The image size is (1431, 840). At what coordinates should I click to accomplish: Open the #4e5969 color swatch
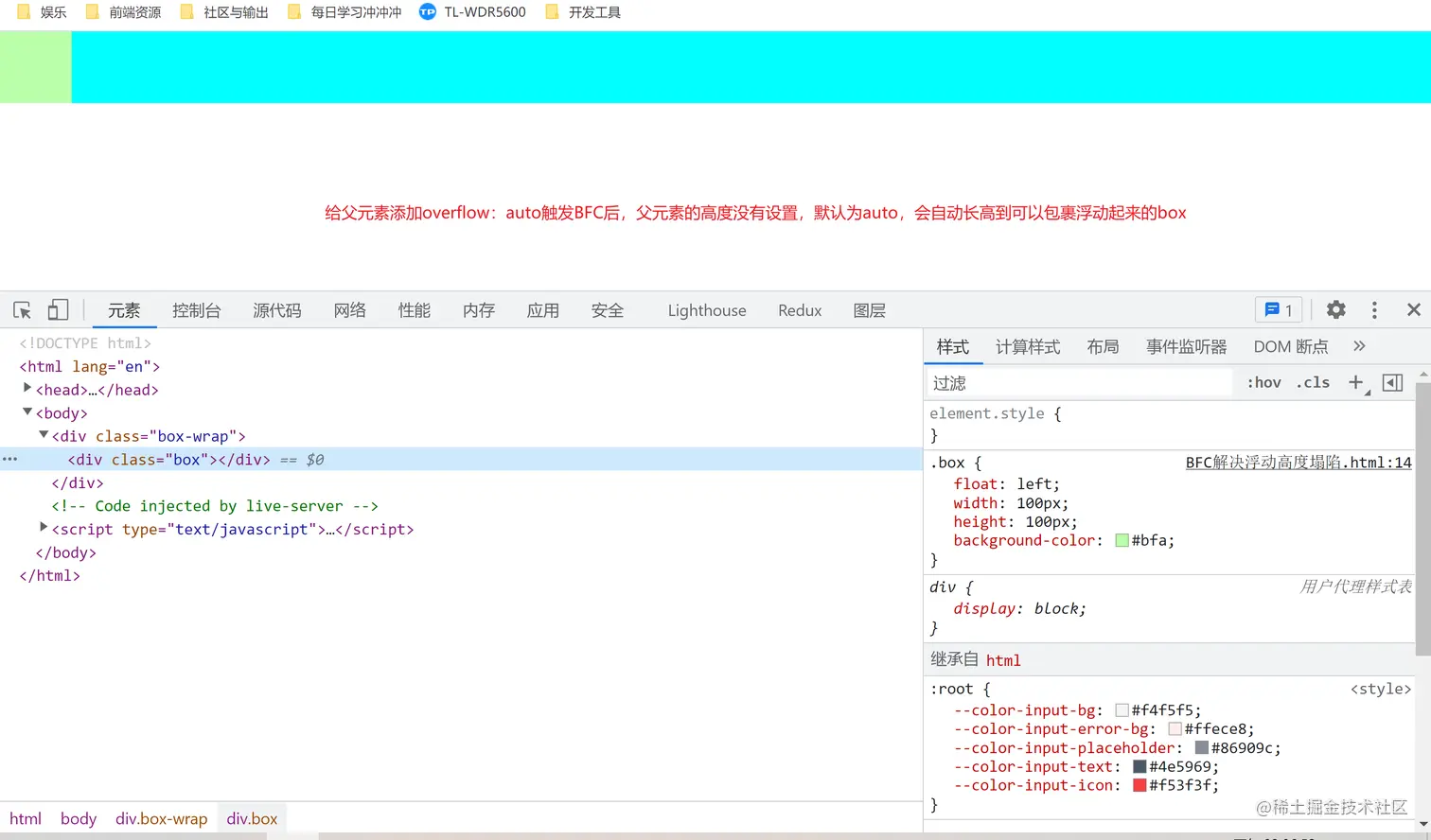point(1139,767)
